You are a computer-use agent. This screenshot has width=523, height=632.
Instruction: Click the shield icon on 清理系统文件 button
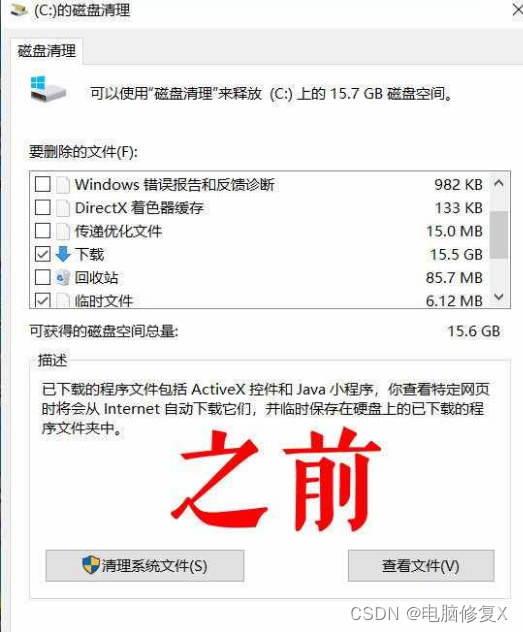[x=91, y=565]
